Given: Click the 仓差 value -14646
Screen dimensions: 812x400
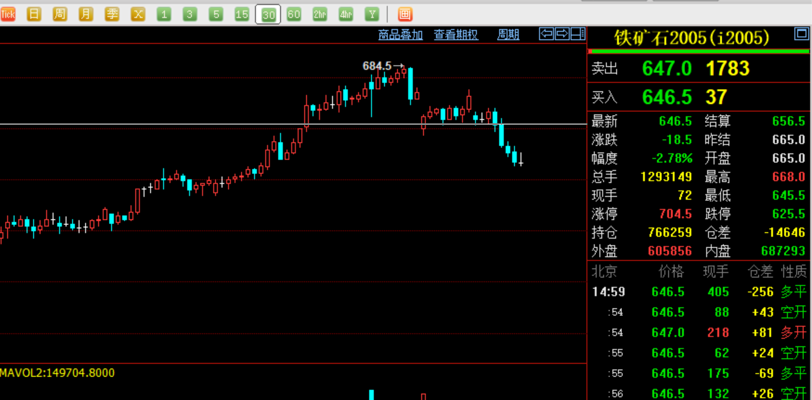Looking at the screenshot, I should coord(784,232).
